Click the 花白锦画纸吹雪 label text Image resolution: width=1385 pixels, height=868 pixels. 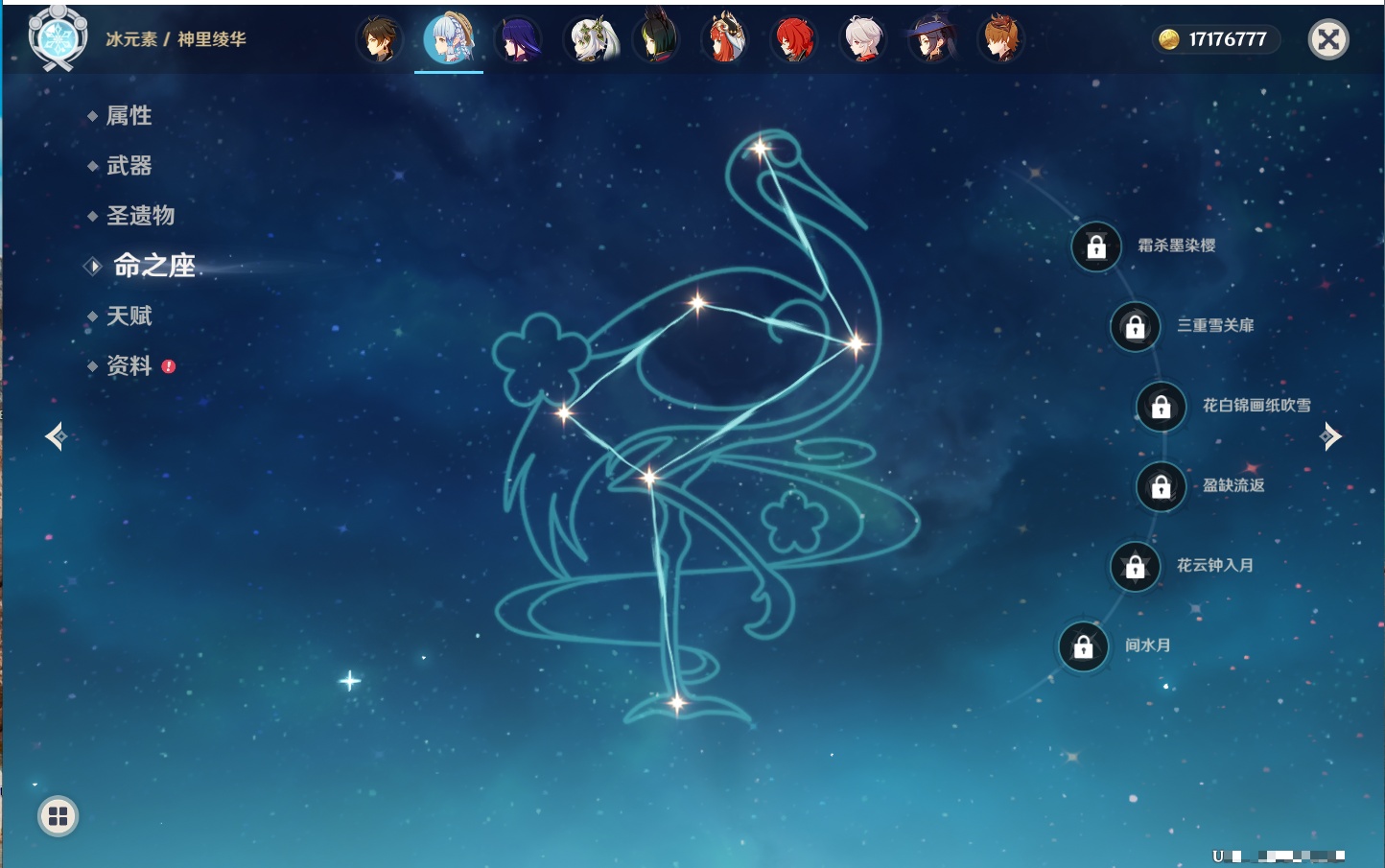pyautogui.click(x=1256, y=406)
